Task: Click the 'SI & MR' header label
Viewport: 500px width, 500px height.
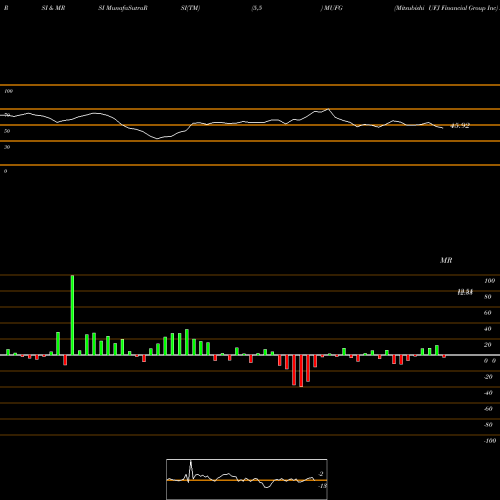Action: pyautogui.click(x=53, y=8)
